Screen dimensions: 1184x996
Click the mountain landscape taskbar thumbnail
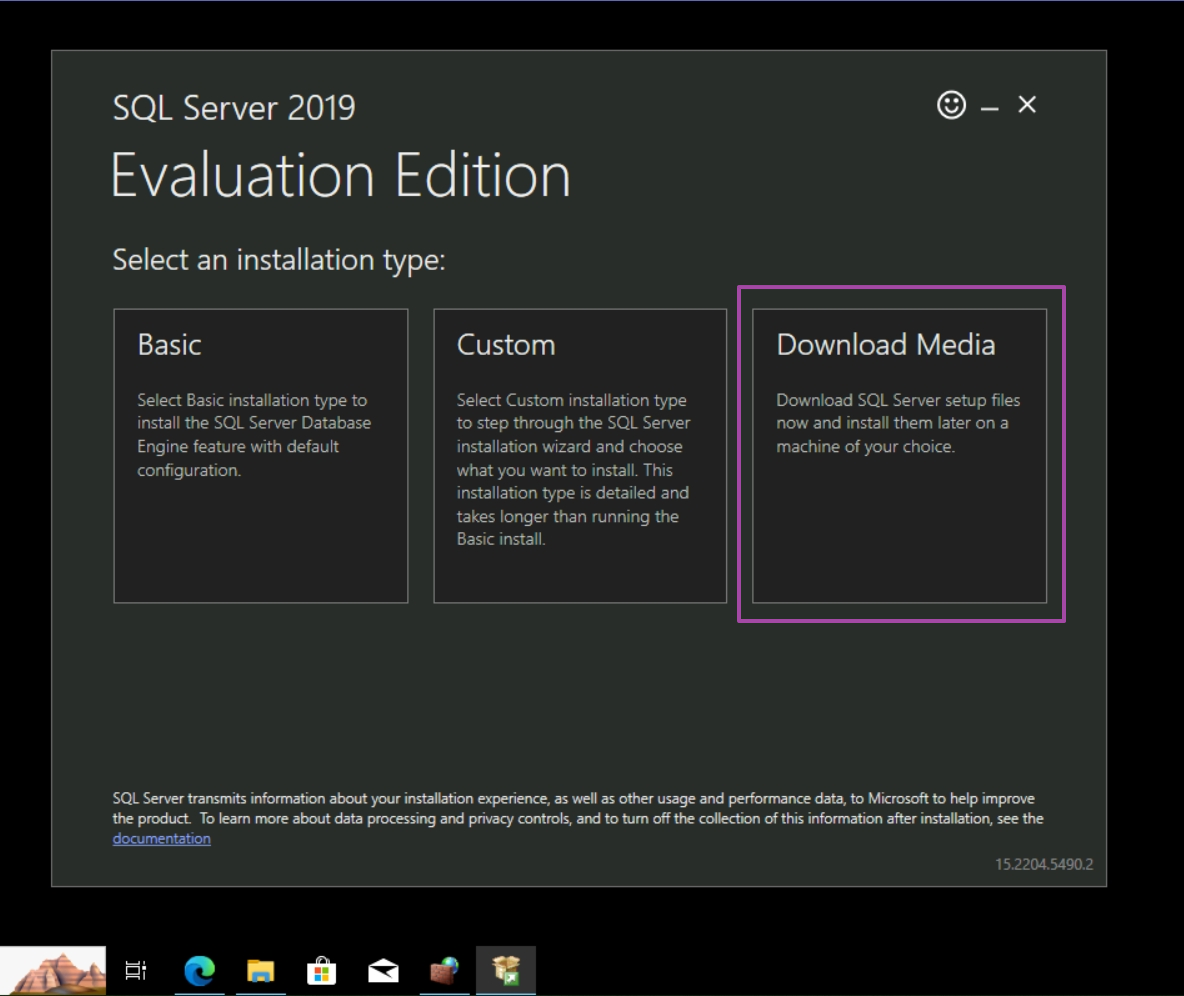click(53, 971)
